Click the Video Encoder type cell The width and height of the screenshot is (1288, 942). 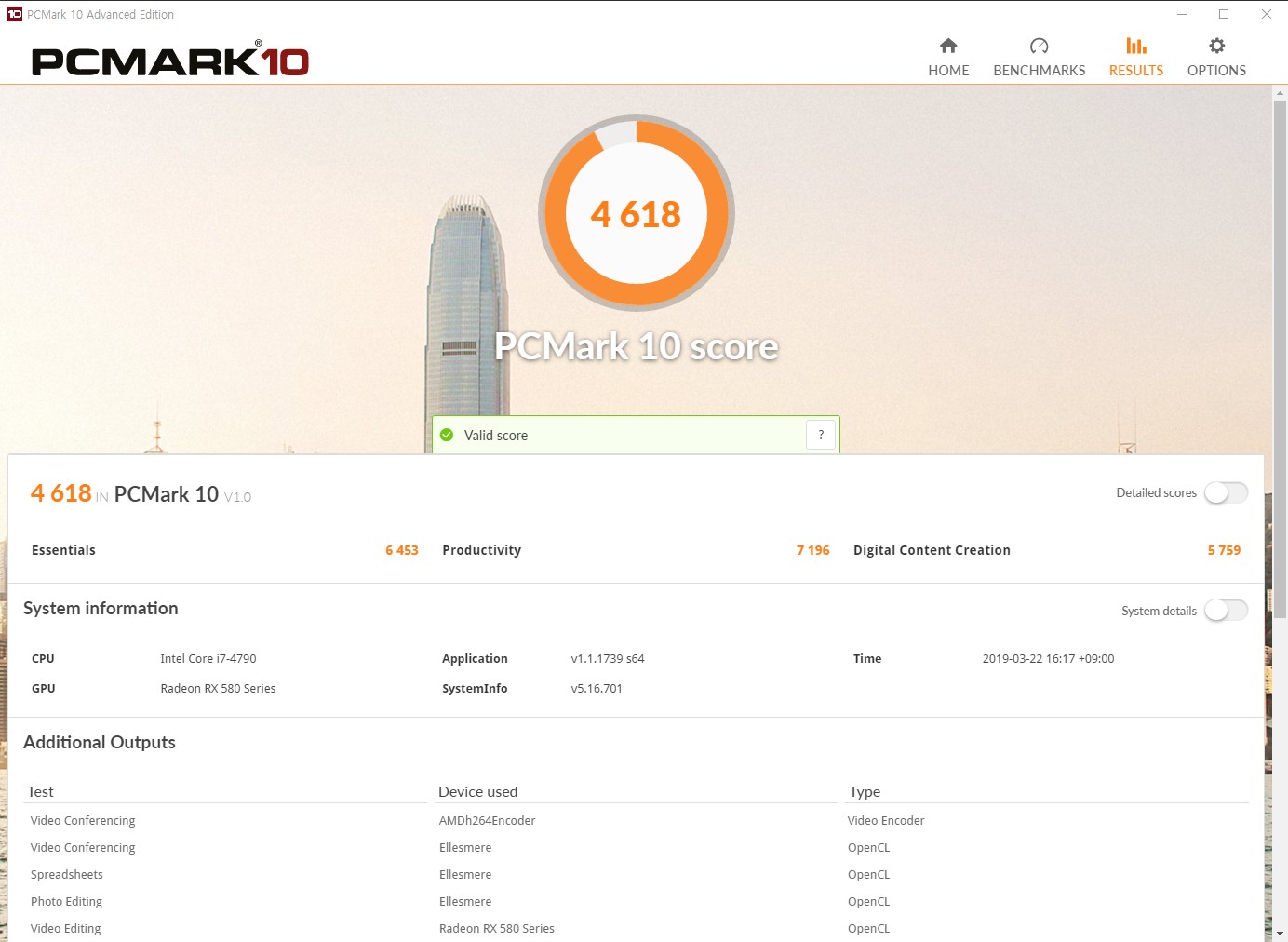pyautogui.click(x=886, y=820)
